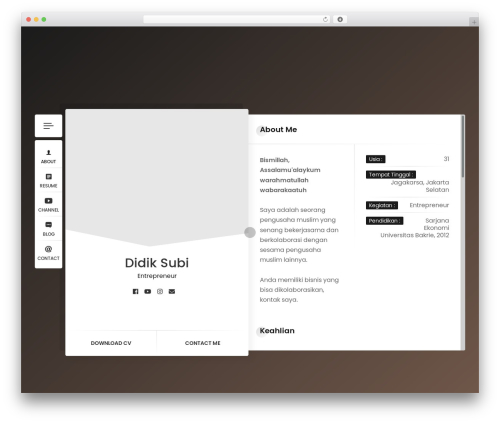
Task: Click the download icon beside address bar
Action: (x=340, y=19)
